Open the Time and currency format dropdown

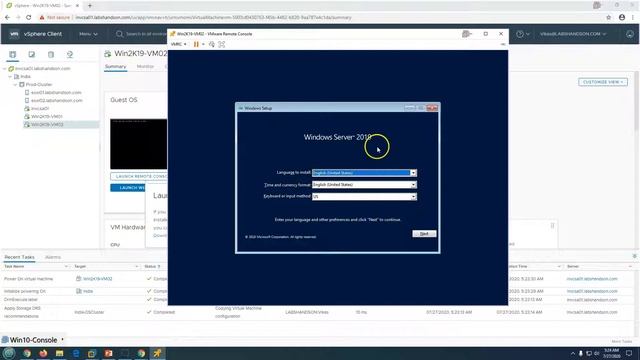tap(413, 184)
